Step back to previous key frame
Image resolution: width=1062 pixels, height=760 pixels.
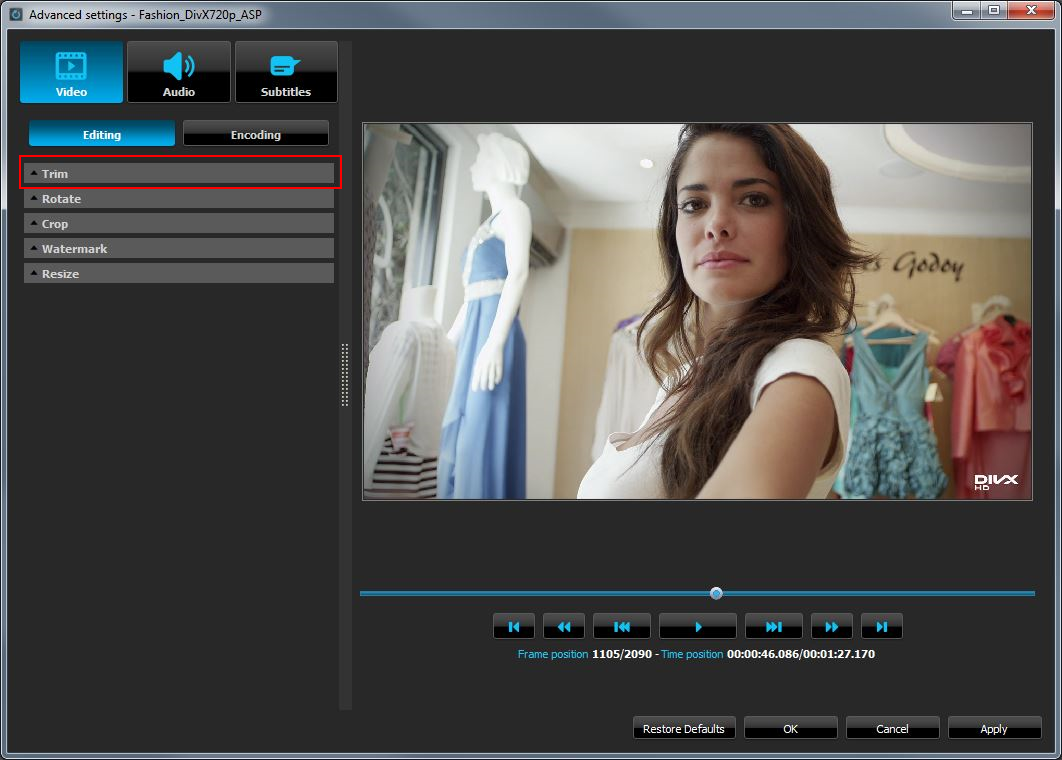coord(621,626)
